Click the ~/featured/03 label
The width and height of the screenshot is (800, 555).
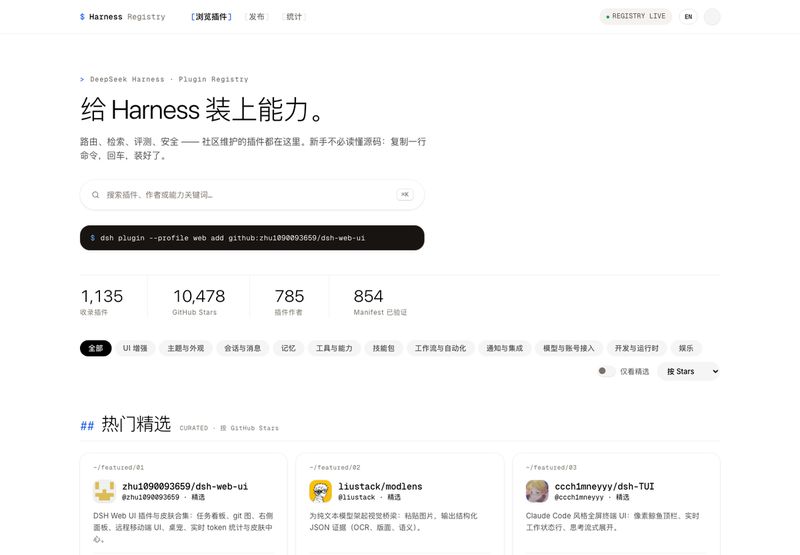tap(551, 467)
